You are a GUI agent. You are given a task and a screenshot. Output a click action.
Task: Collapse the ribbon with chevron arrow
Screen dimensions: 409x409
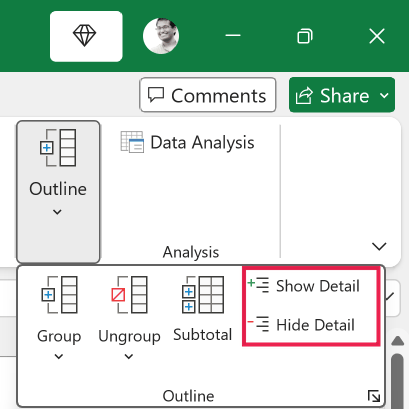click(379, 246)
